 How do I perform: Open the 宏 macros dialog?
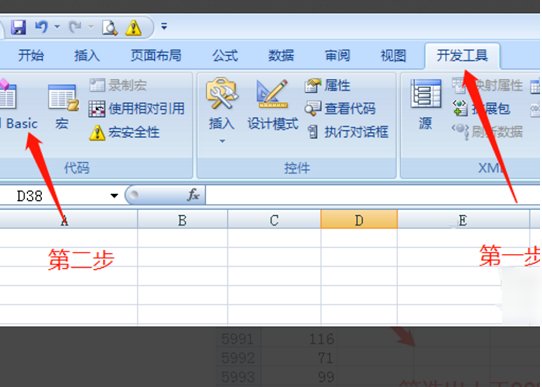click(x=63, y=106)
